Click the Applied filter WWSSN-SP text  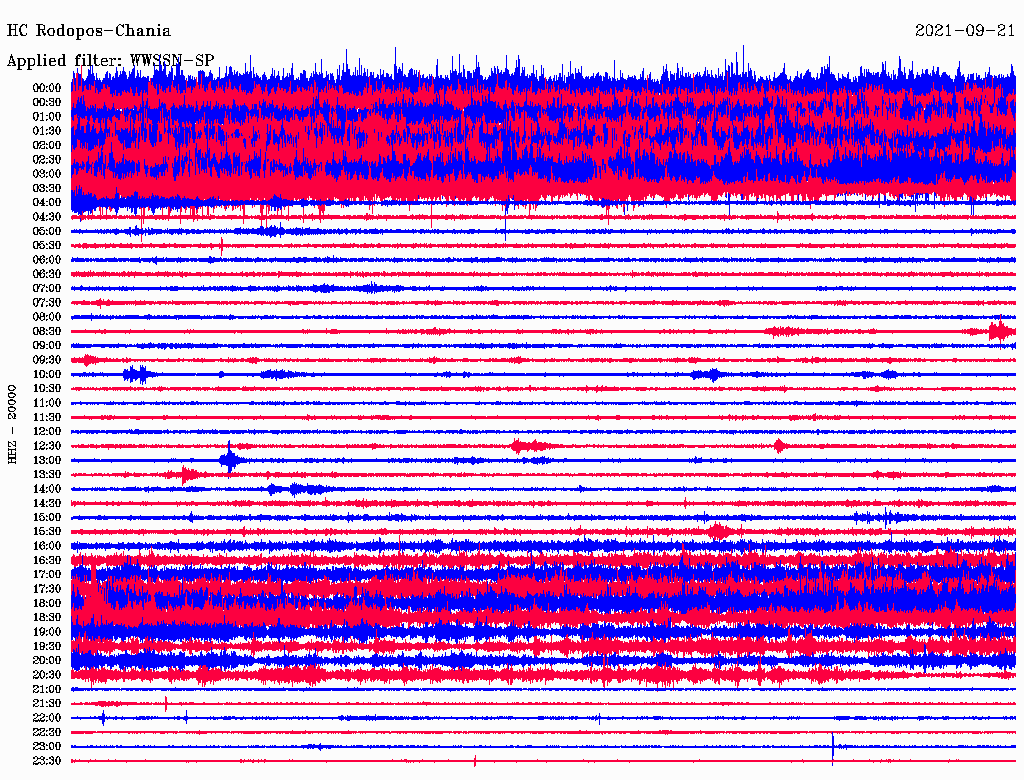coord(110,61)
